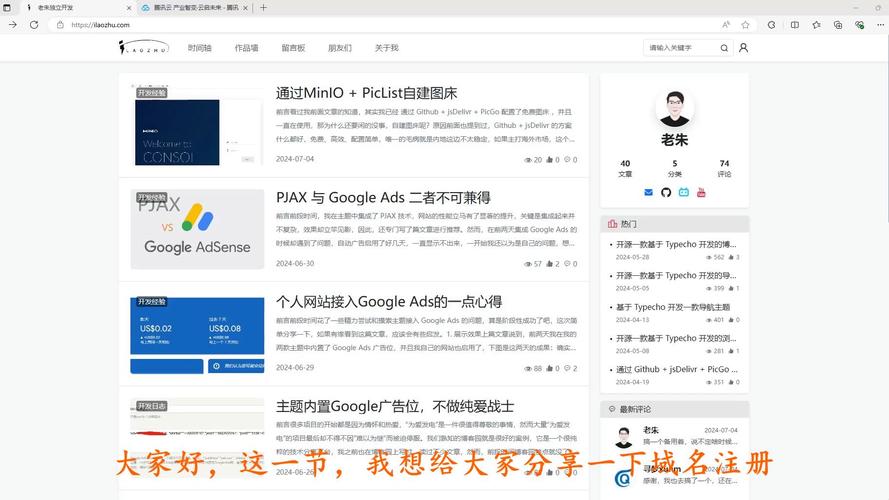Viewport: 889px width, 500px height.
Task: Open the 朋友们 nav item
Action: [340, 48]
